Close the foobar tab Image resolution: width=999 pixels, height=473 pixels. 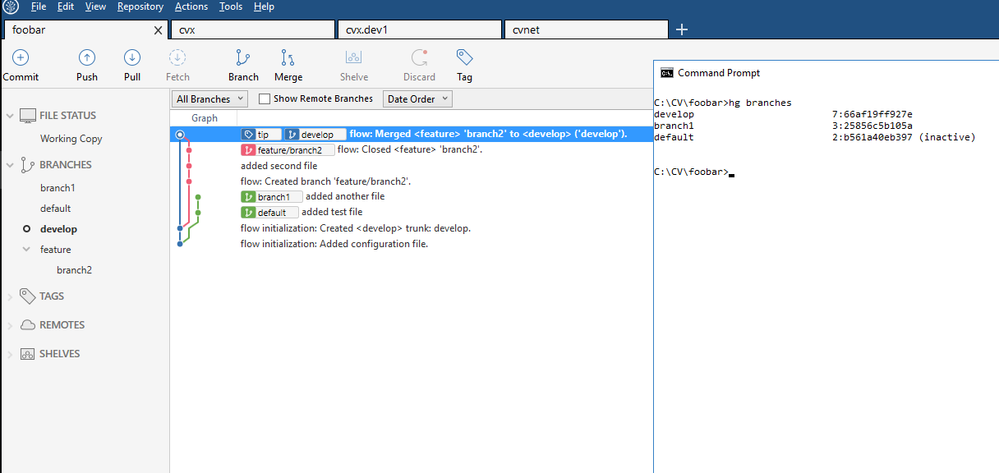coord(159,30)
